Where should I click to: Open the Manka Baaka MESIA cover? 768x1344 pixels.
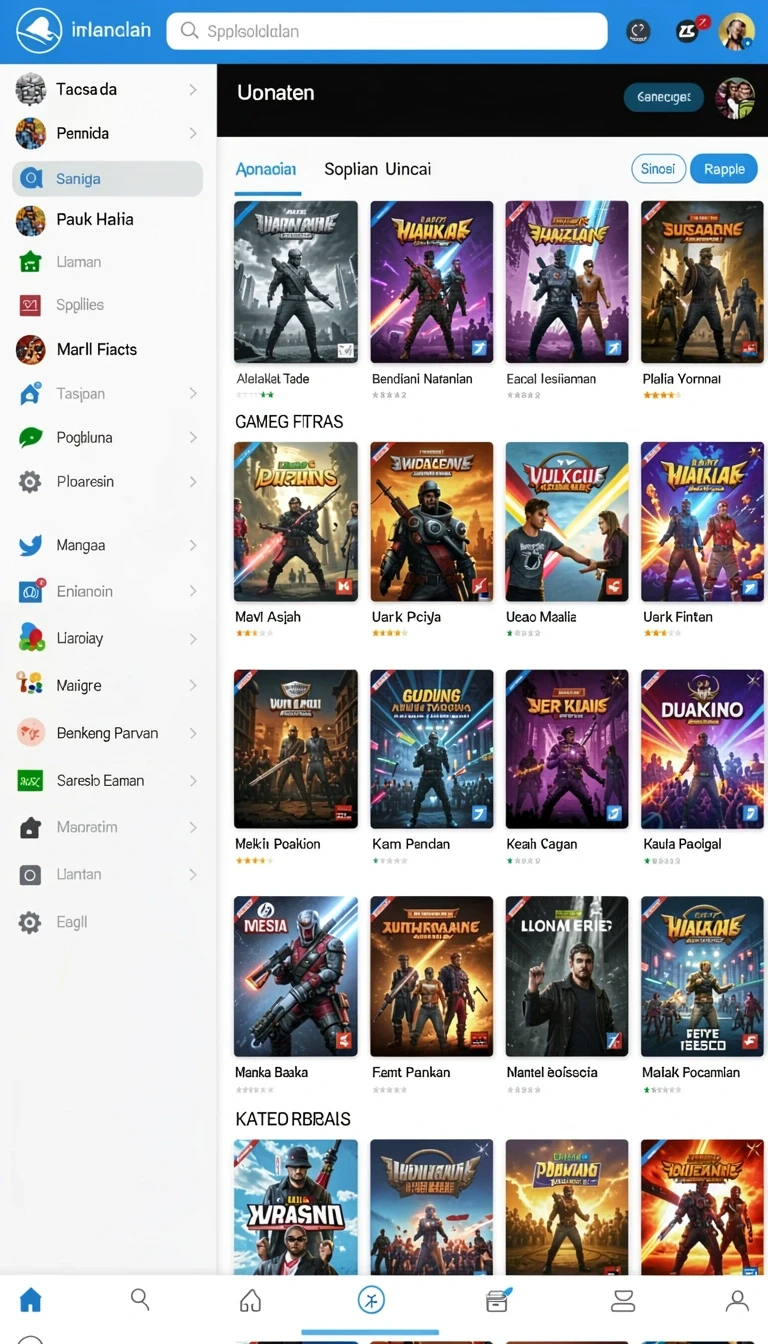(296, 977)
